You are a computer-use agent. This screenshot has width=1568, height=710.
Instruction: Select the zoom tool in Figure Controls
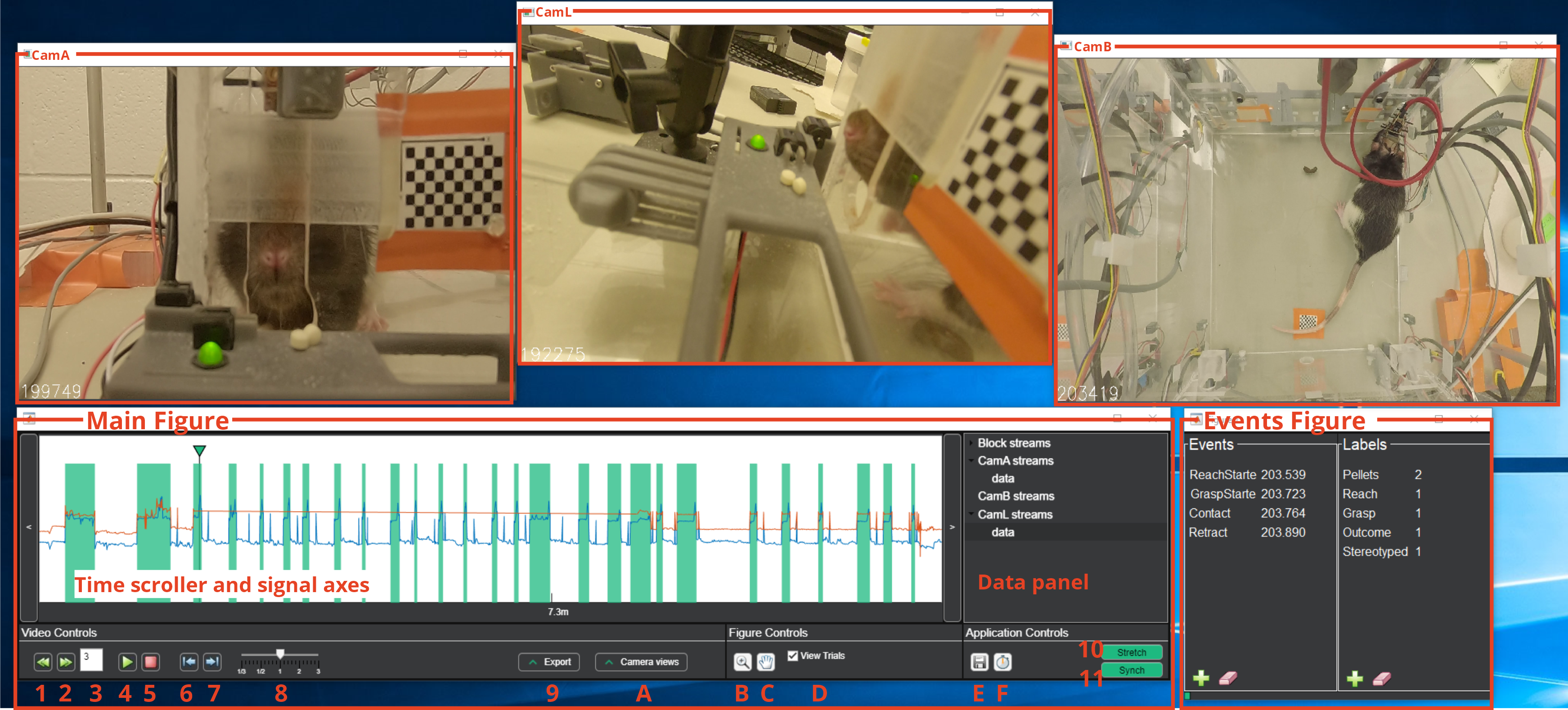(x=744, y=661)
